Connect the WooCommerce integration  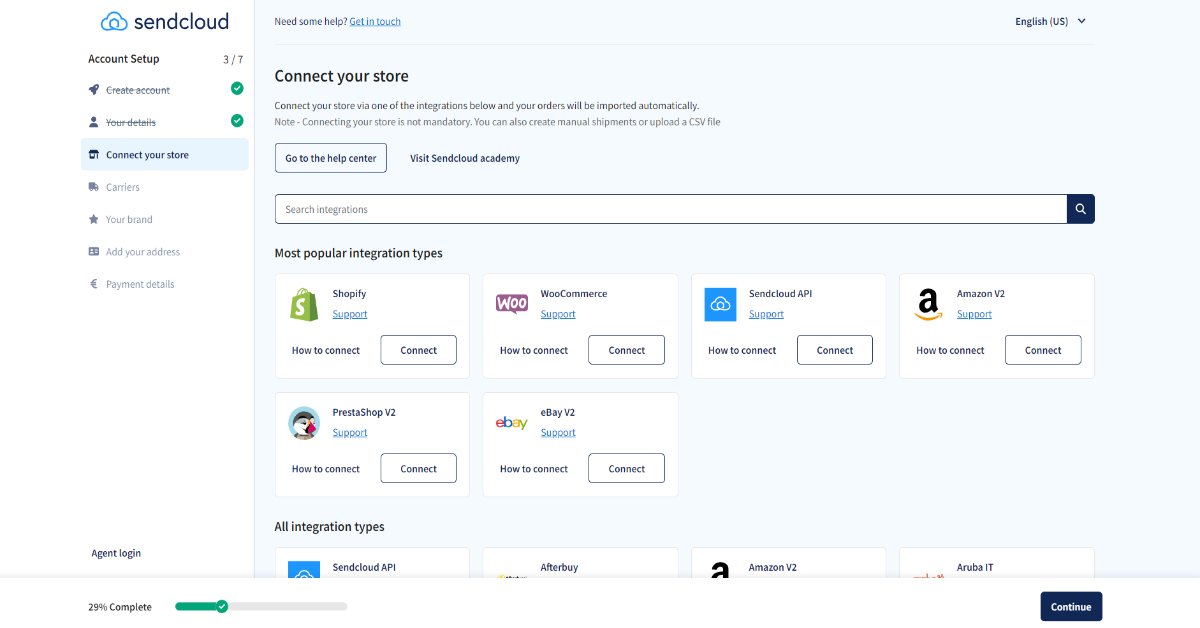pyautogui.click(x=627, y=350)
